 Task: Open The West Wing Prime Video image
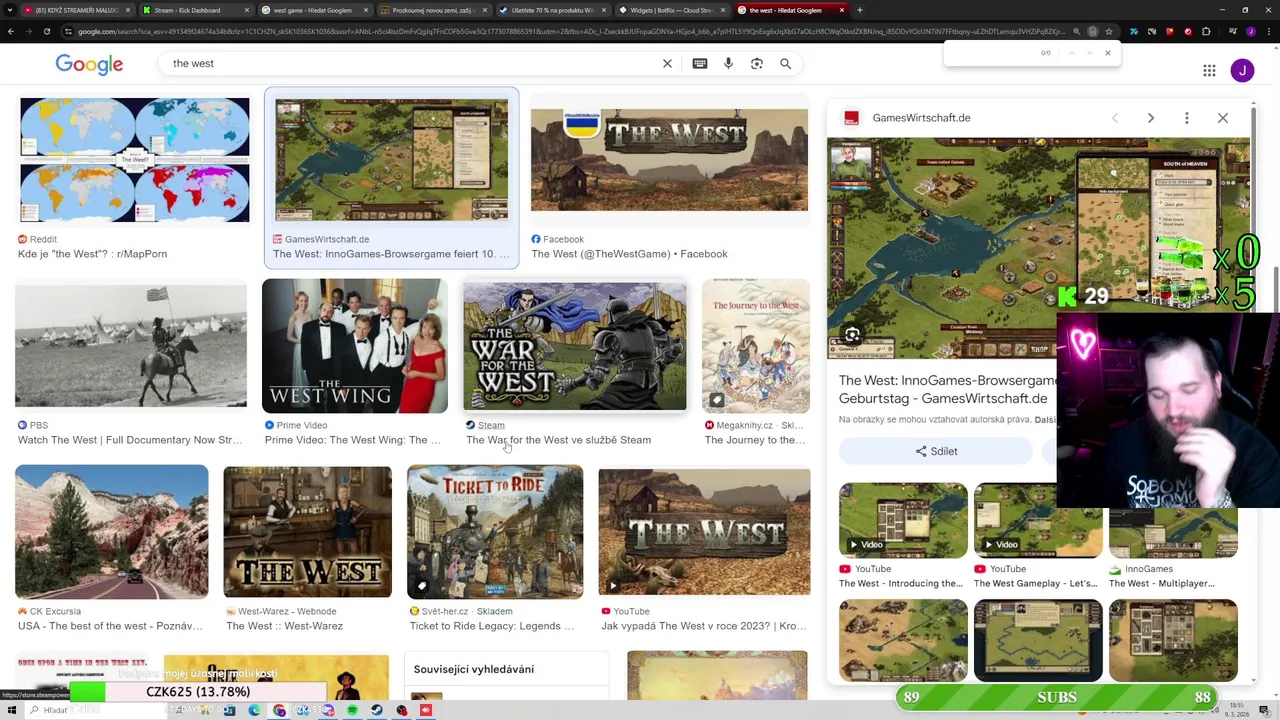[x=355, y=345]
